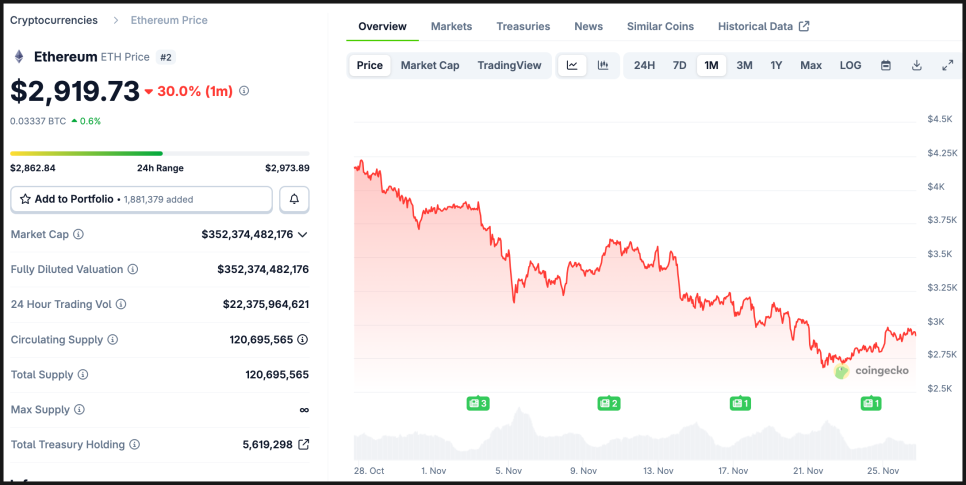Click the price alert bell icon
This screenshot has height=485, width=966.
coord(294,199)
